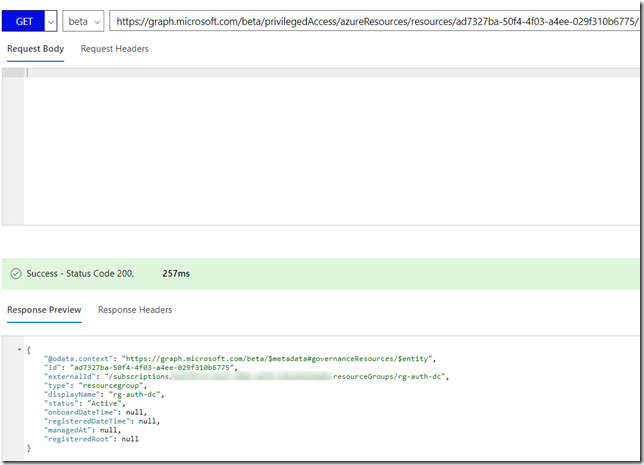Click the onboardDateTime null line
644x465 pixels.
95,412
